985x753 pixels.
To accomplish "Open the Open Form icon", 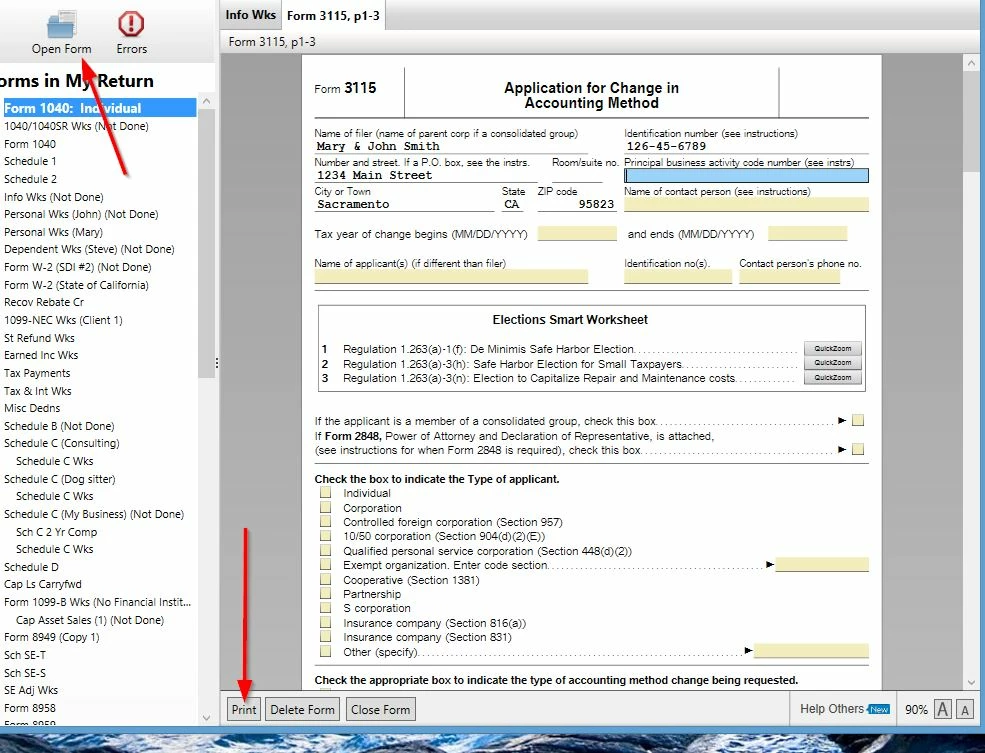I will click(62, 25).
